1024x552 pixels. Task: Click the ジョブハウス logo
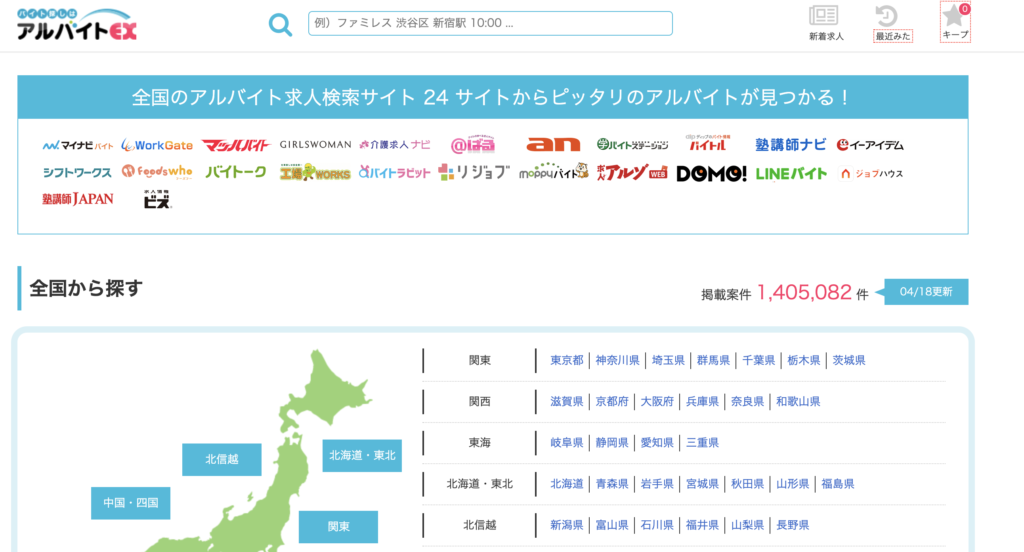click(x=872, y=174)
